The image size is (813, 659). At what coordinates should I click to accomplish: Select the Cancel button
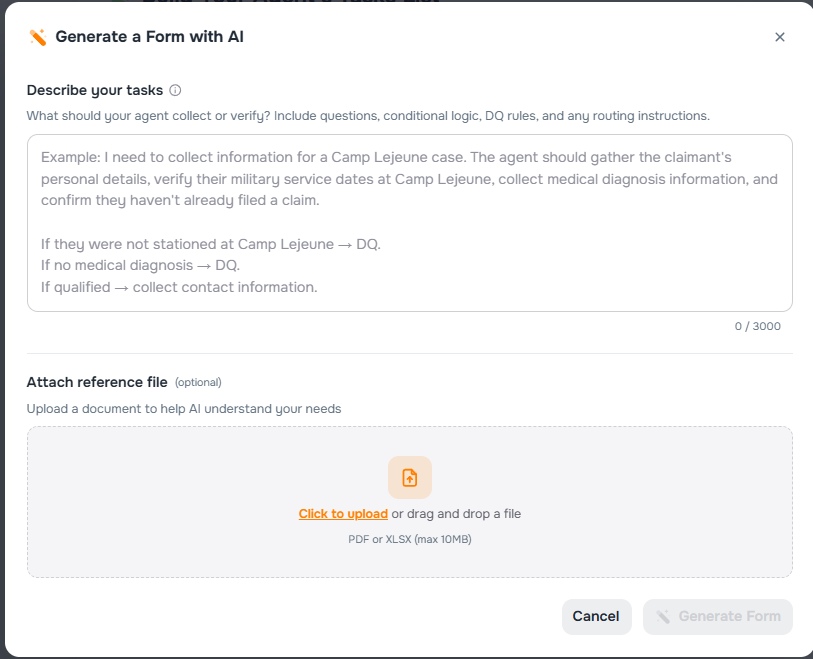click(596, 616)
